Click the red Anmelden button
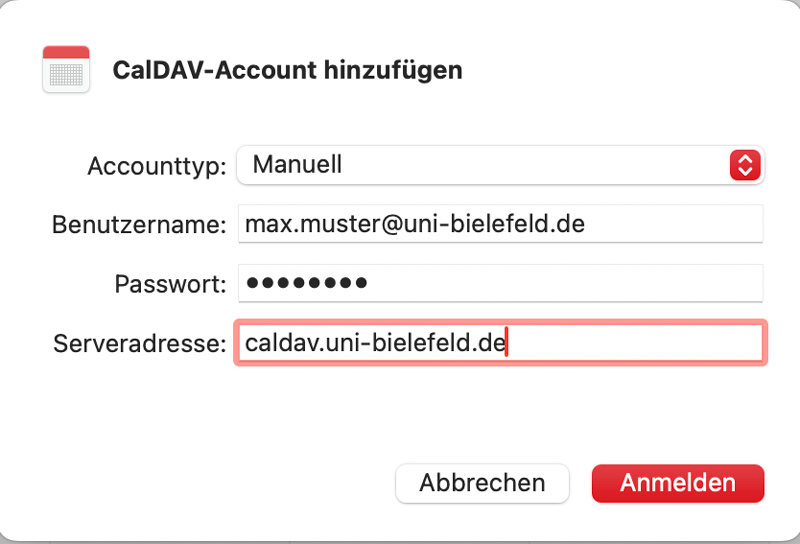This screenshot has width=800, height=544. [677, 483]
